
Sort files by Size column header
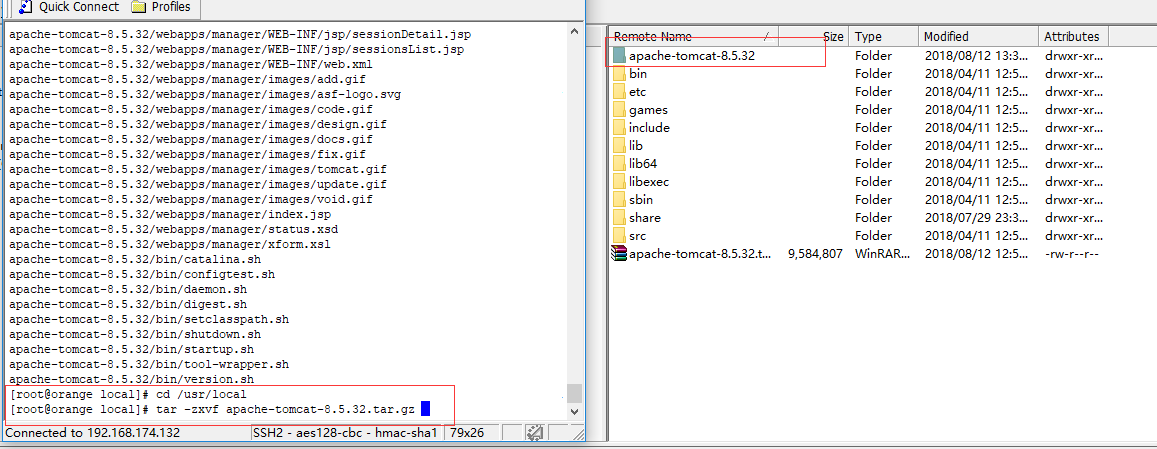pos(814,36)
